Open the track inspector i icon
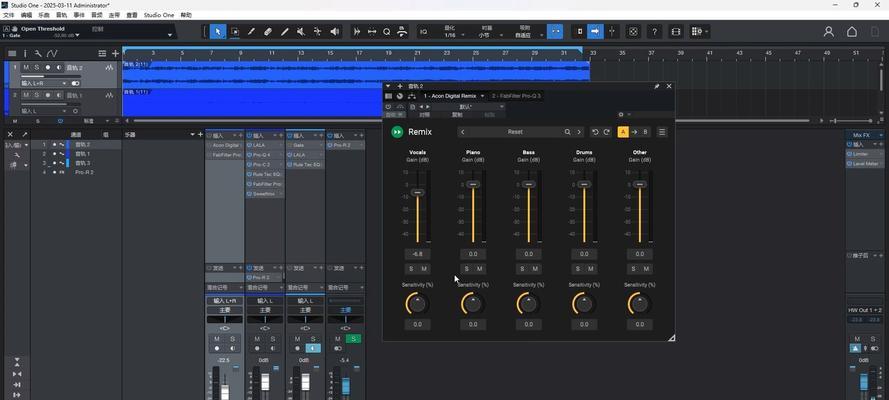 [25, 53]
